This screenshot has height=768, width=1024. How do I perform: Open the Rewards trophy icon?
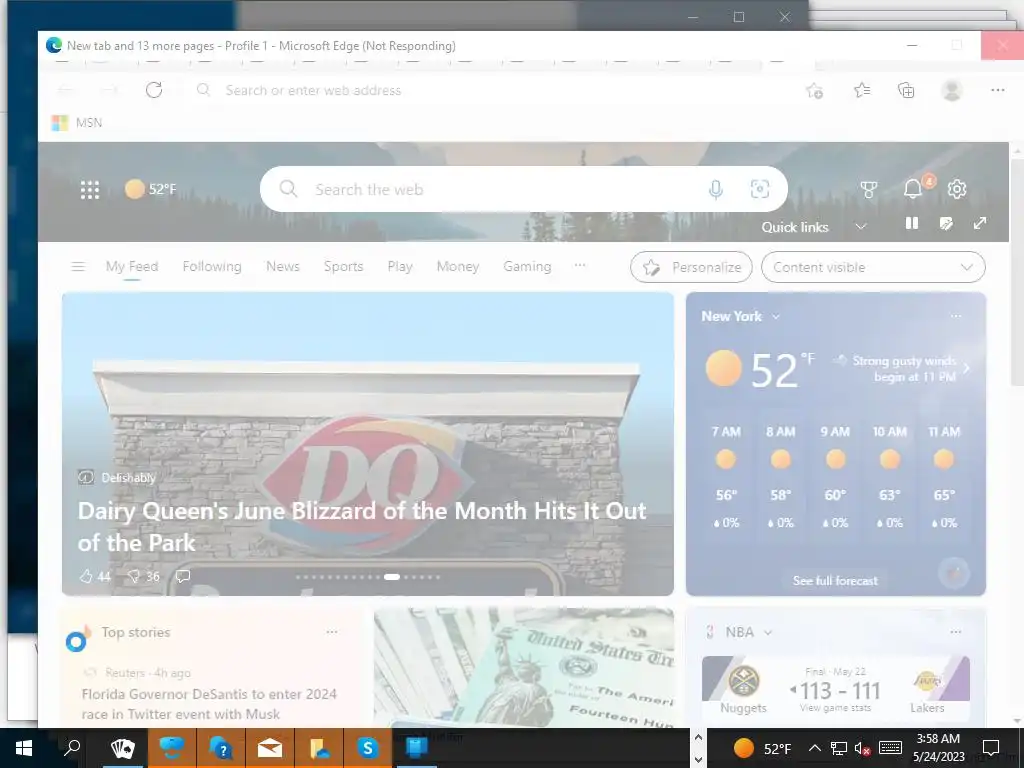pos(869,189)
